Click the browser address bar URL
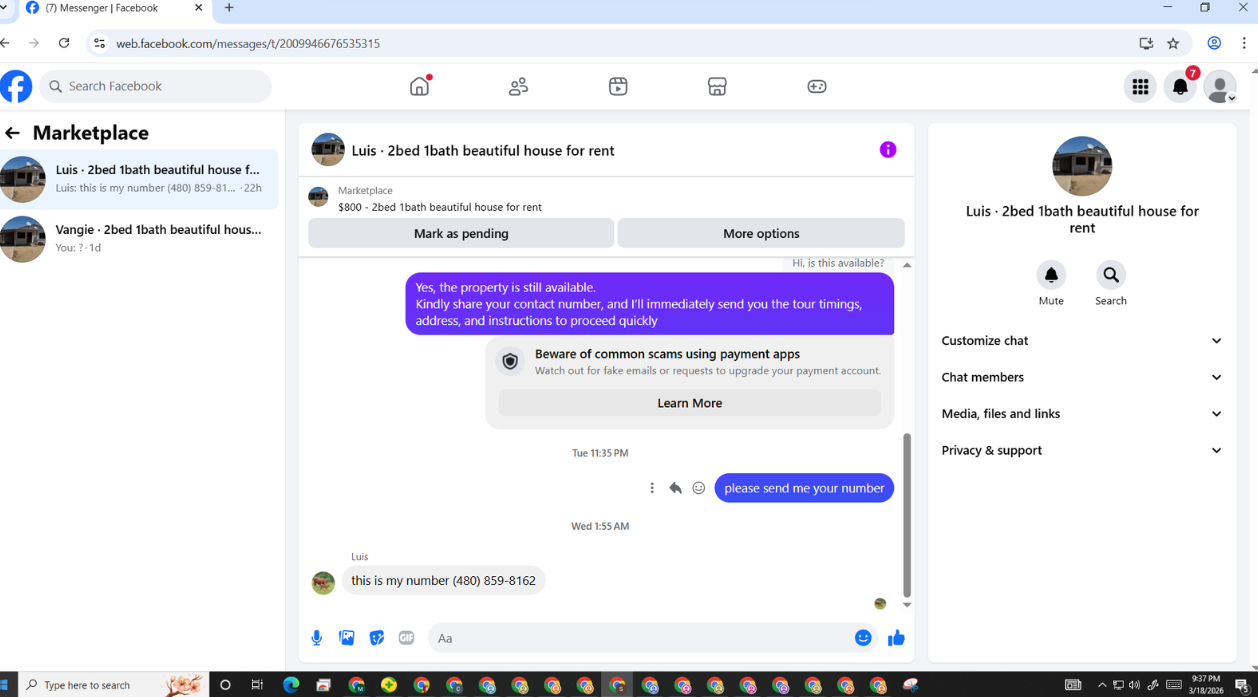 (x=248, y=43)
